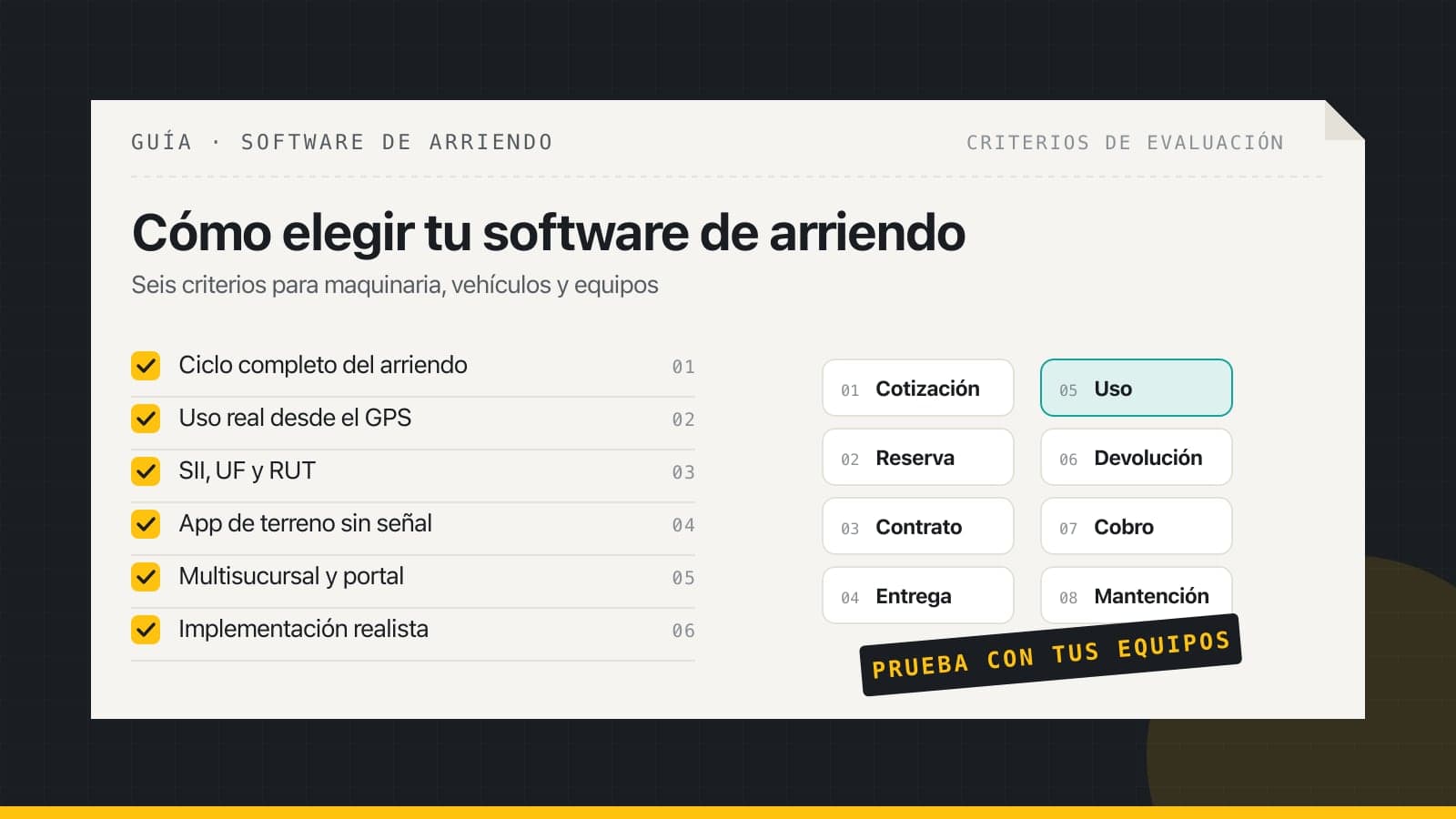1456x819 pixels.
Task: Toggle the 'App de terreno sin señal' checkbox
Action: click(x=146, y=524)
